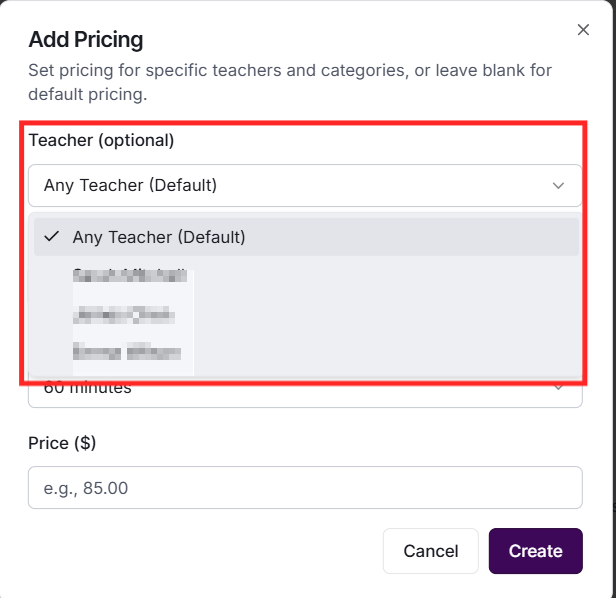Click the Price ($) field label

[x=62, y=442]
